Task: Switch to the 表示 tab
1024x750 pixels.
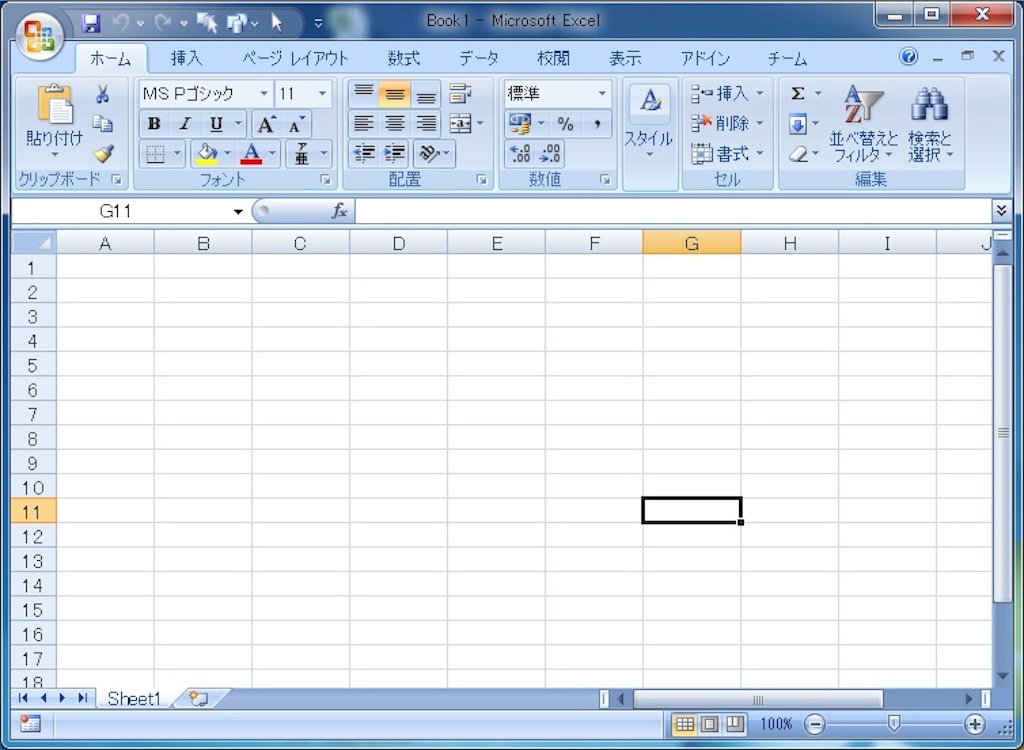Action: [x=625, y=59]
